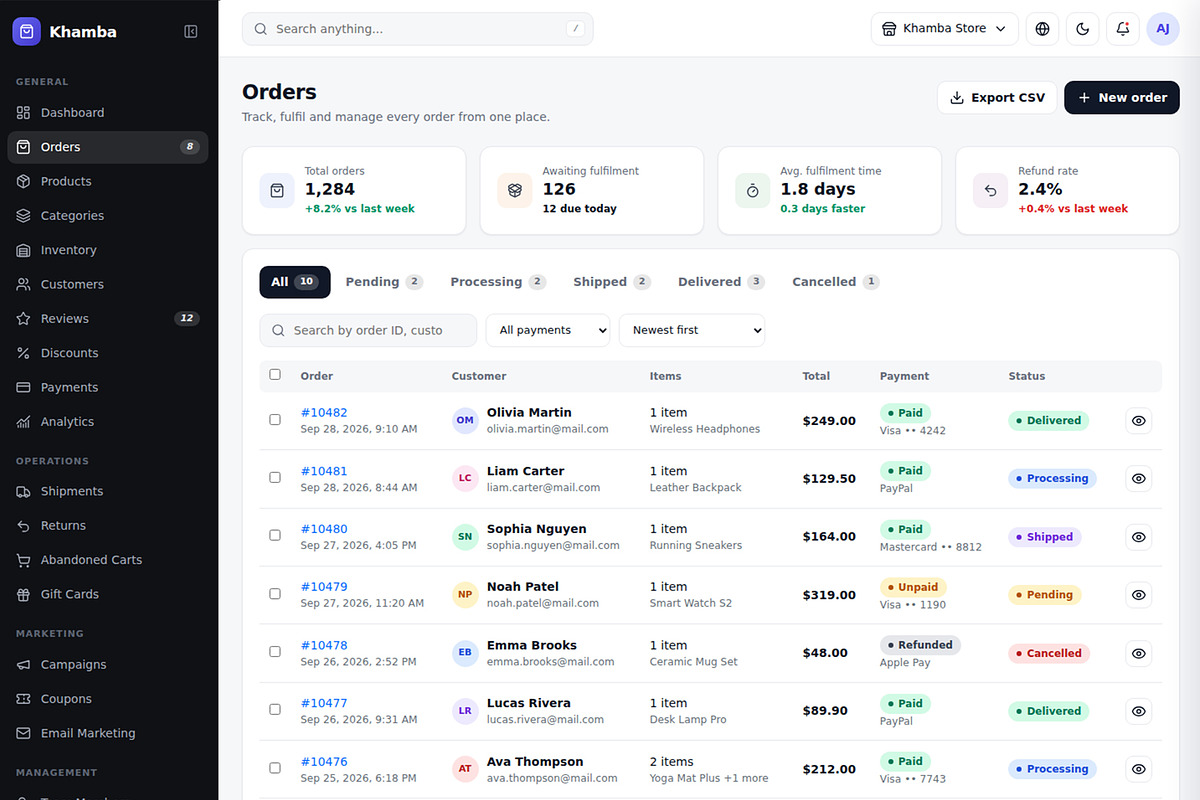Viewport: 1200px width, 800px height.
Task: Open the Khamba Store switcher dropdown
Action: click(945, 29)
